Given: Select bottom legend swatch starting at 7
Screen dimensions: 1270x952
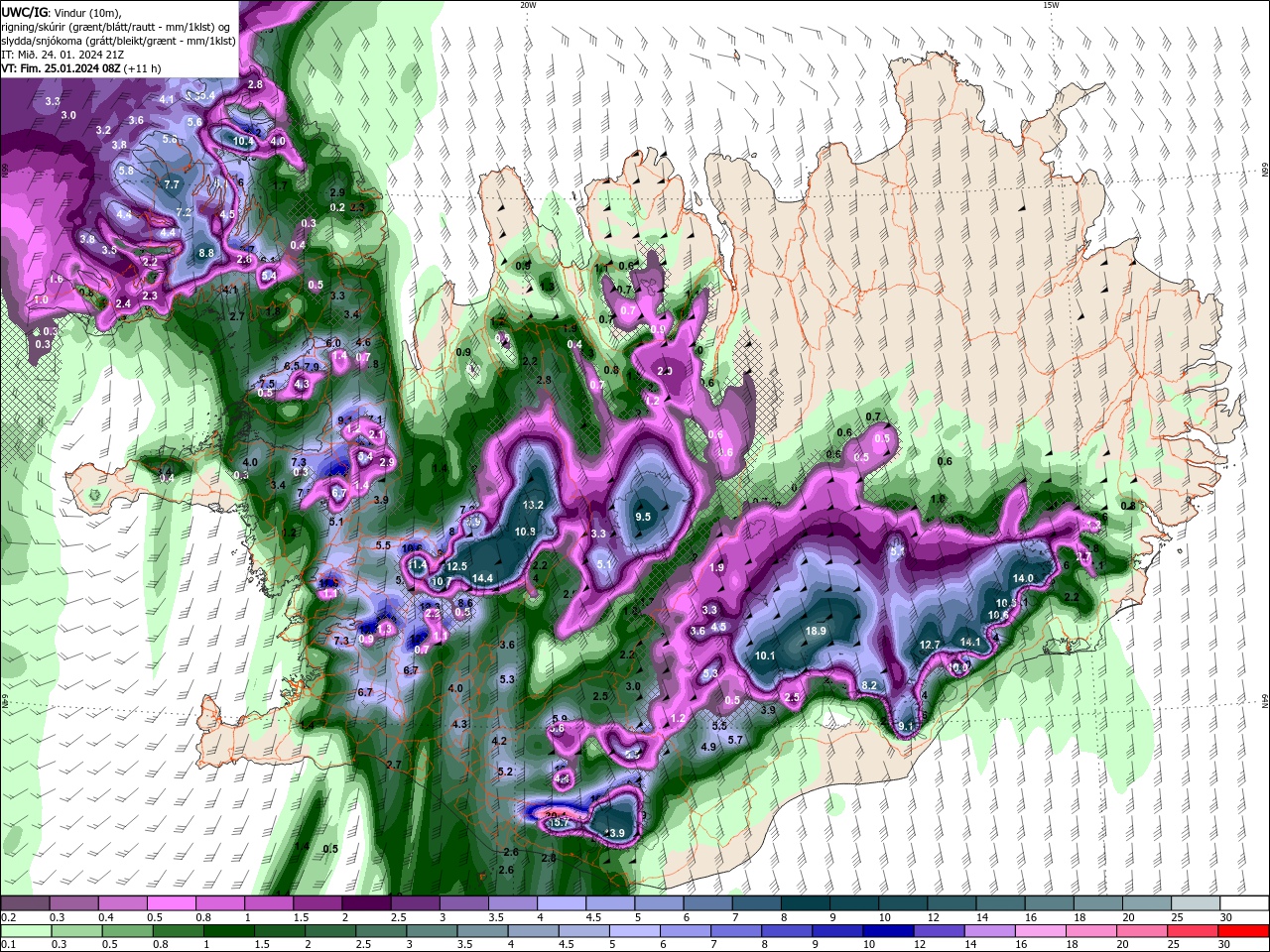Looking at the screenshot, I should click(736, 931).
